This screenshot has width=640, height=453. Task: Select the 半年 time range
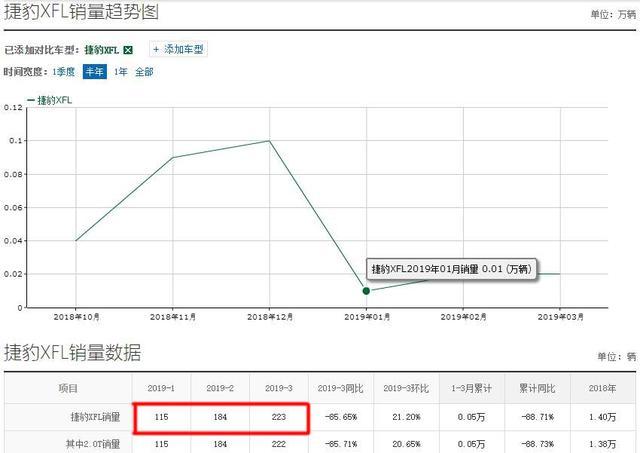pos(95,72)
